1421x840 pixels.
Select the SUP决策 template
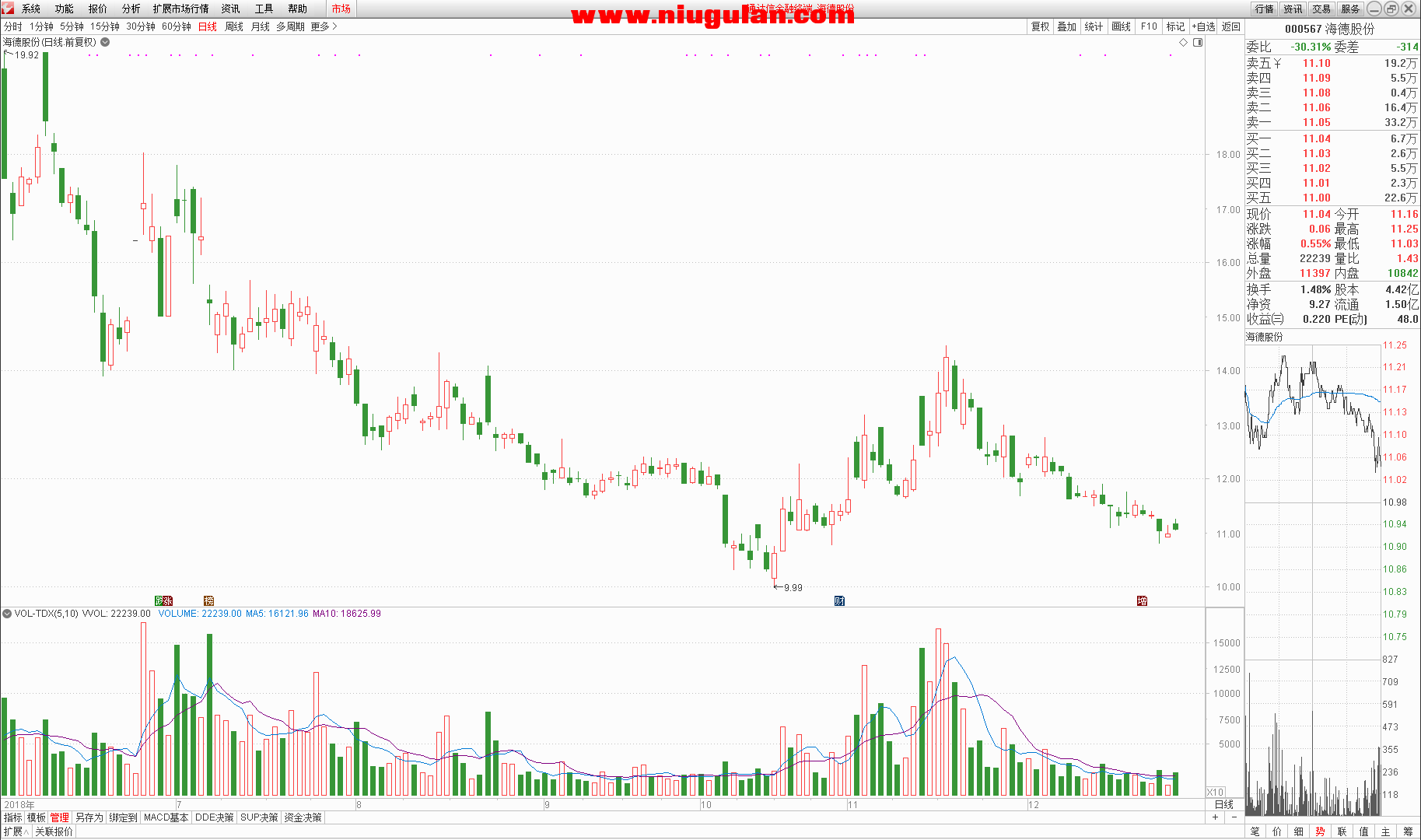pyautogui.click(x=259, y=817)
